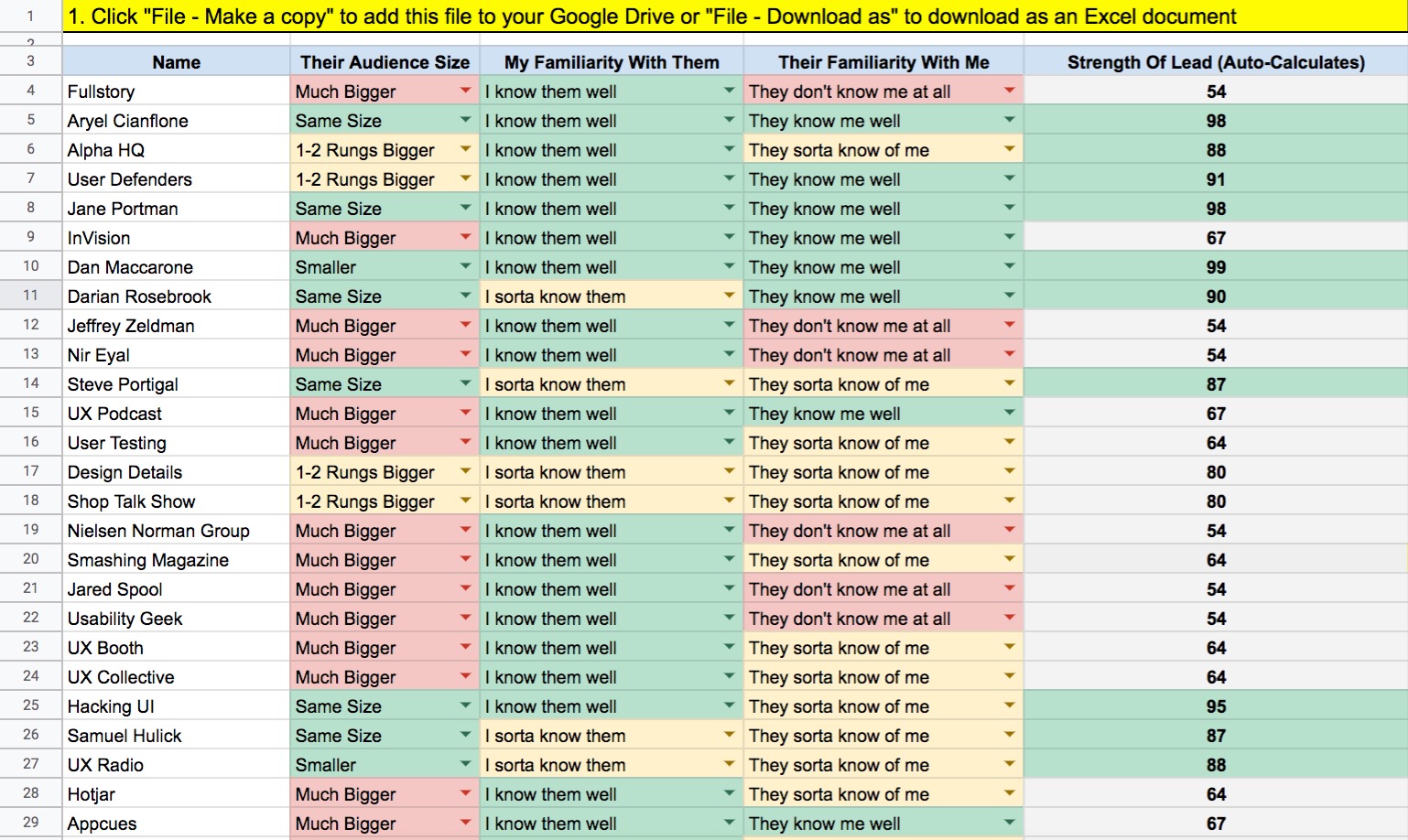Open Their Familiarity dropdown for Hotjar

(x=1009, y=793)
